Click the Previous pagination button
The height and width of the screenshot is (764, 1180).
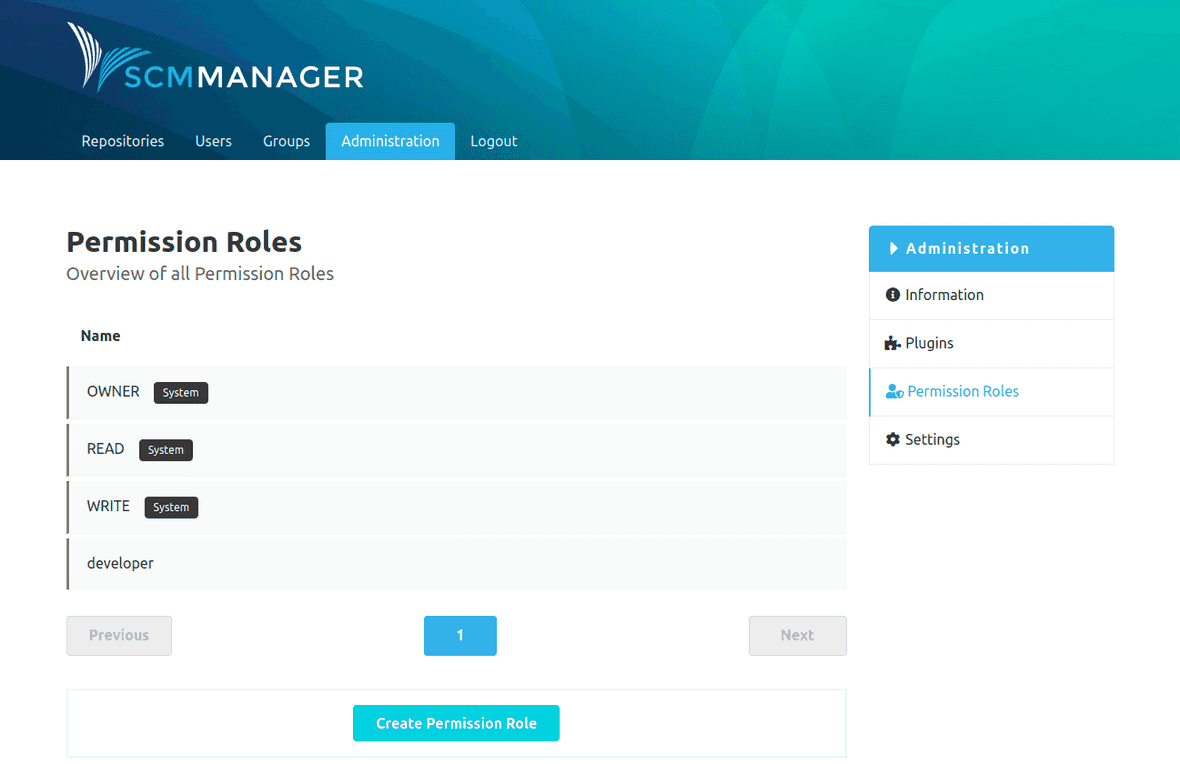[x=118, y=635]
